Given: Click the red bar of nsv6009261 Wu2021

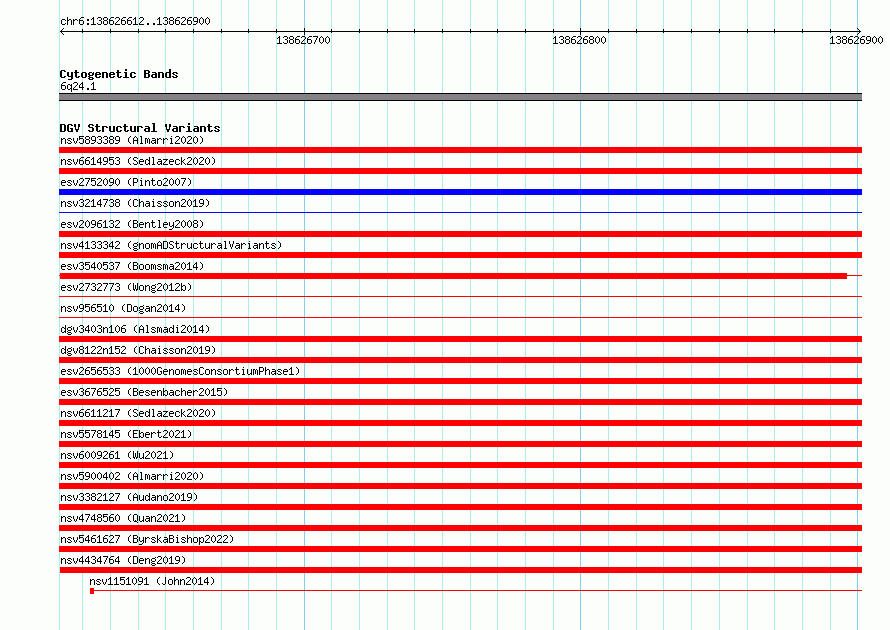Looking at the screenshot, I should tap(460, 465).
